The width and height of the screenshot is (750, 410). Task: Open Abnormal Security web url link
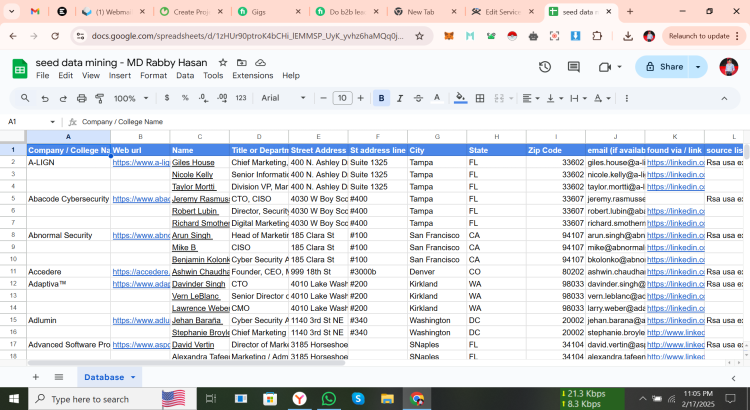[x=141, y=235]
